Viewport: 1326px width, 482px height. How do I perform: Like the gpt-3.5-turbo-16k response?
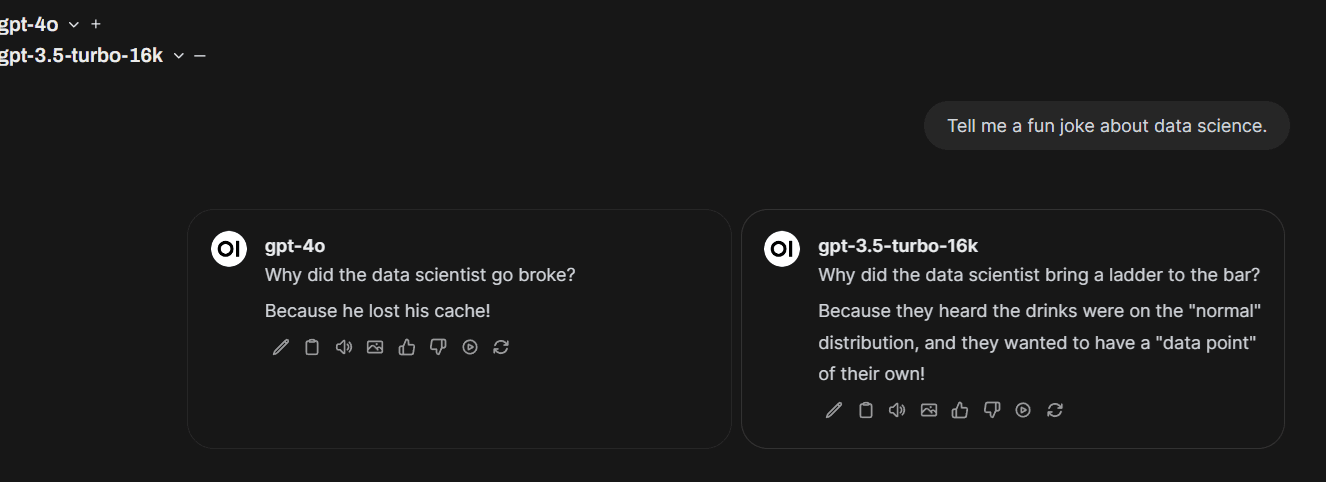[960, 410]
